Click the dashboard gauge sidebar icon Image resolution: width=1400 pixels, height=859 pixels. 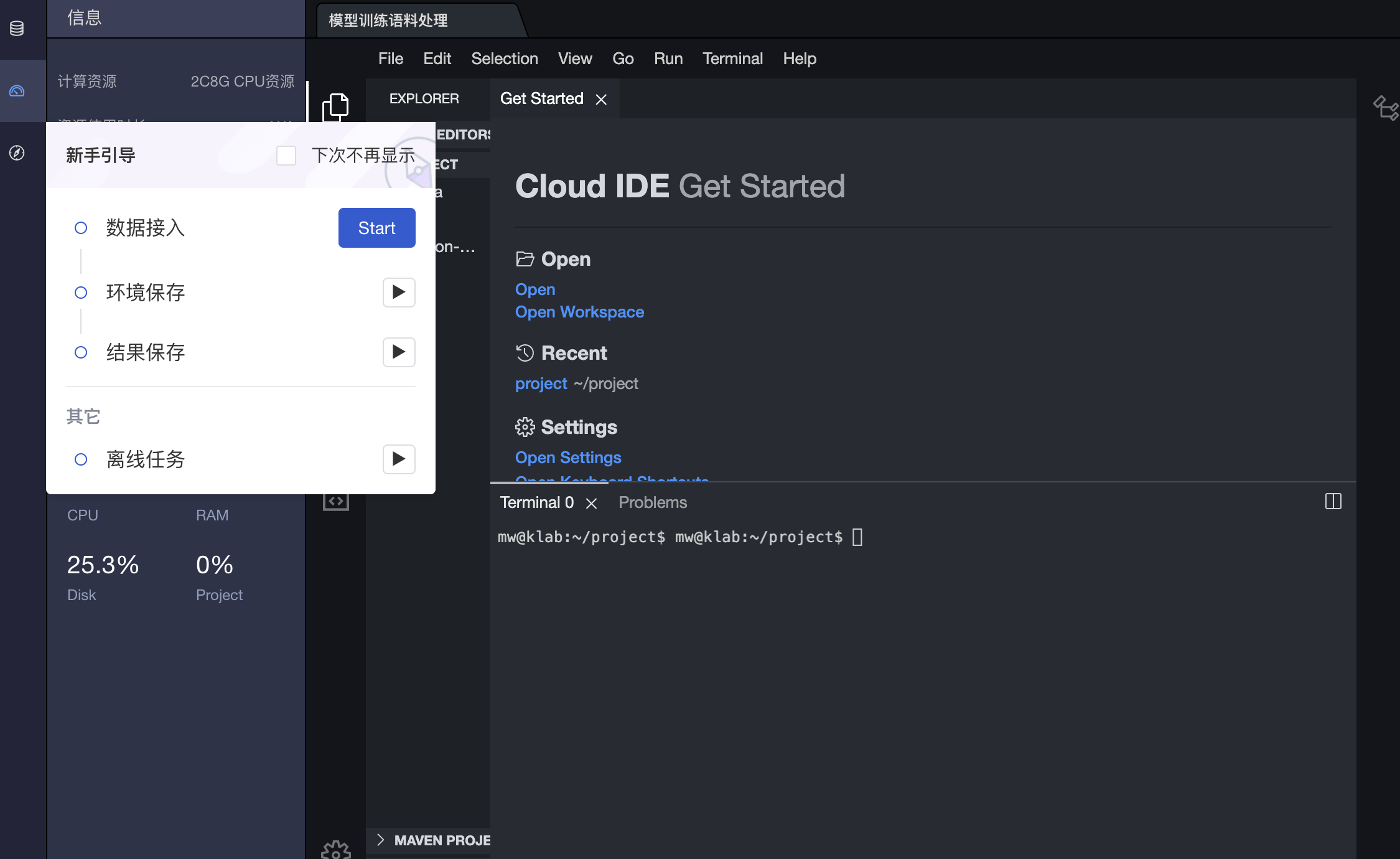[x=17, y=91]
